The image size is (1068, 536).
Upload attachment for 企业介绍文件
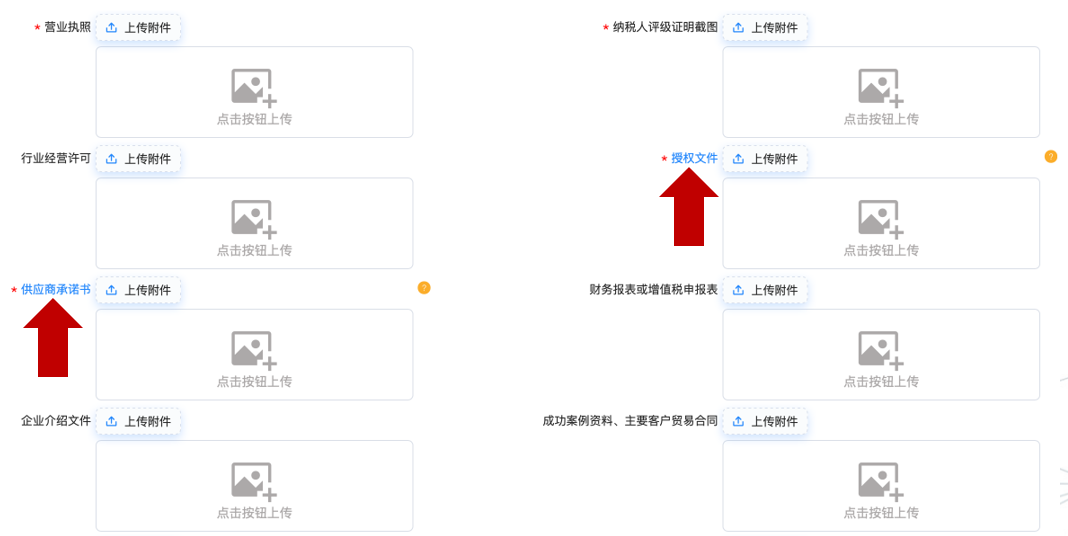138,421
